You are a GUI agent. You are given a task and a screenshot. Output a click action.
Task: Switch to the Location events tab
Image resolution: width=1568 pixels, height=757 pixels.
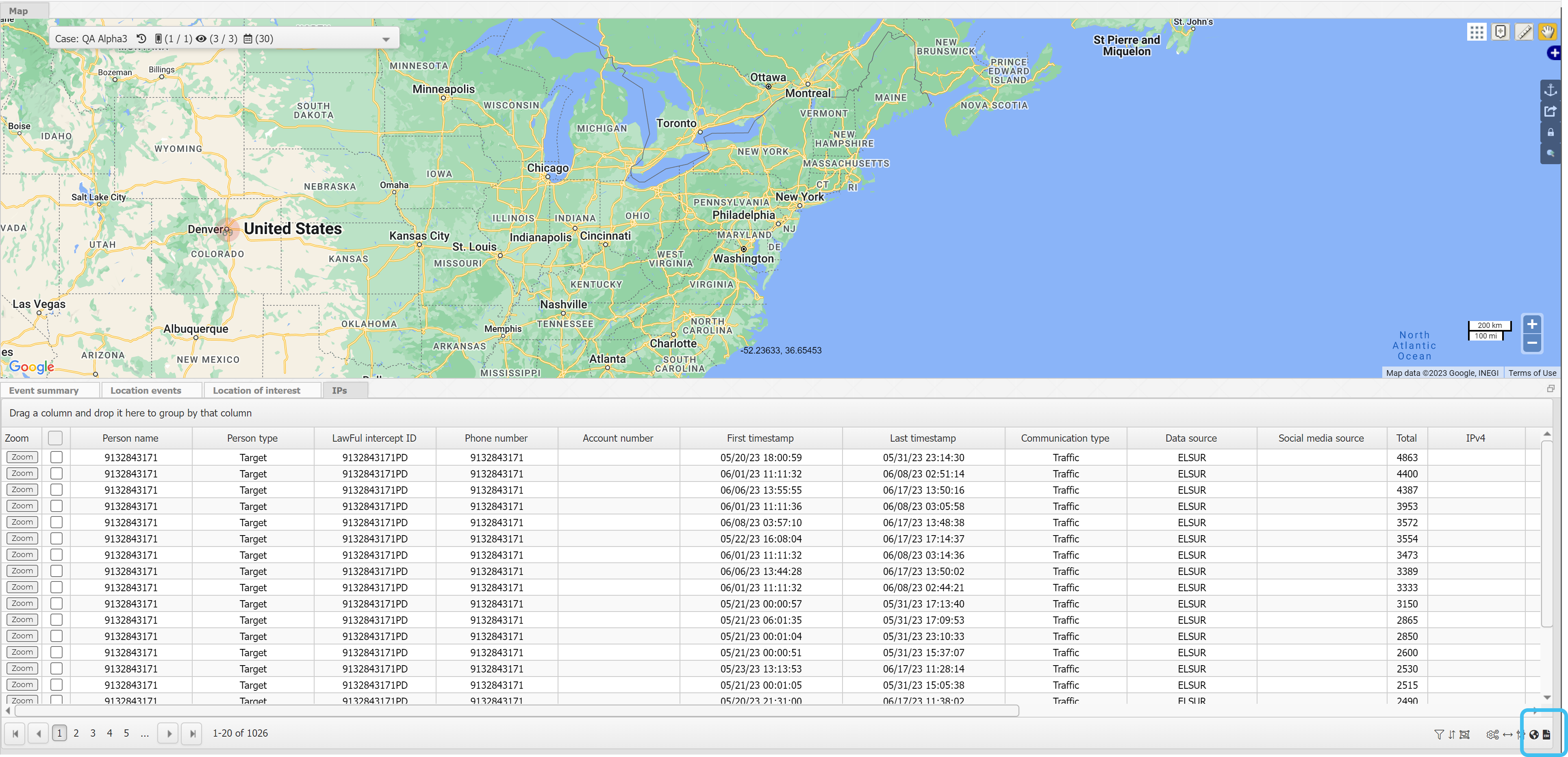pyautogui.click(x=146, y=390)
